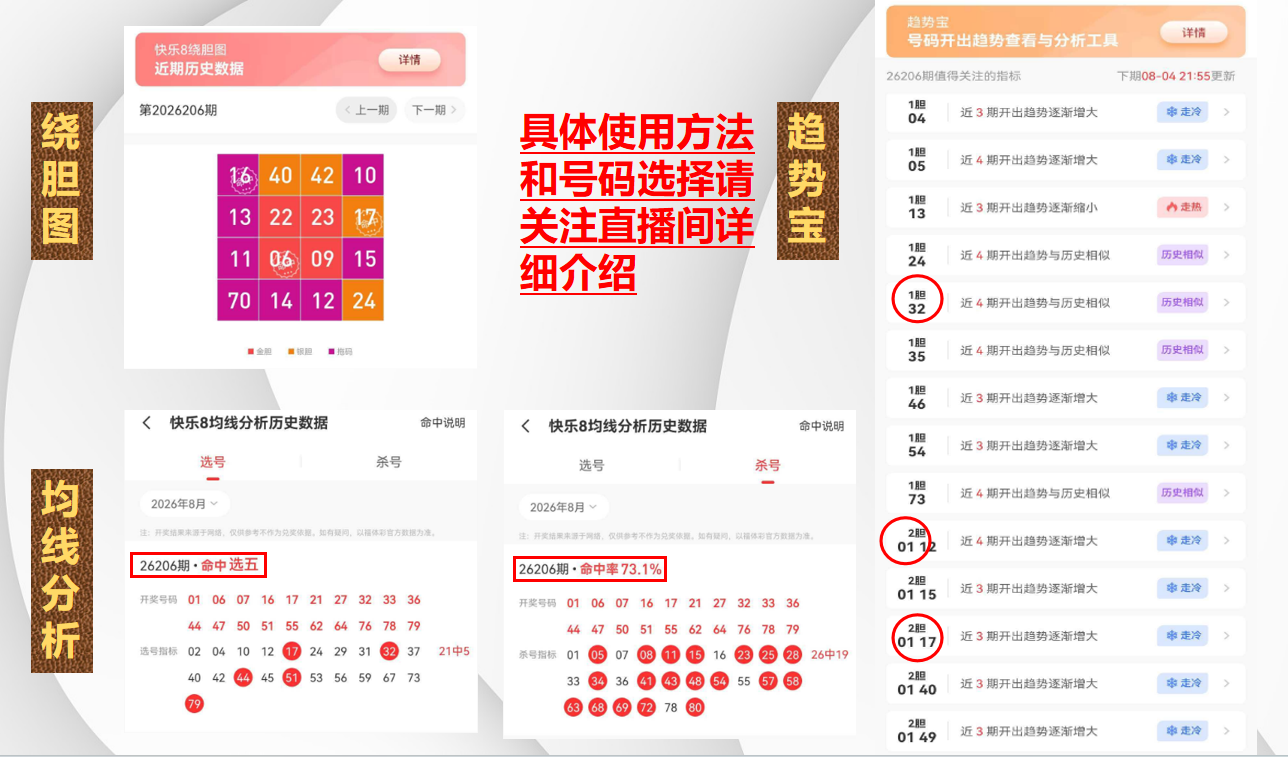Screen dimensions: 1288x757
Task: Open 命中说明 in the 命中选五 panel
Action: [442, 423]
